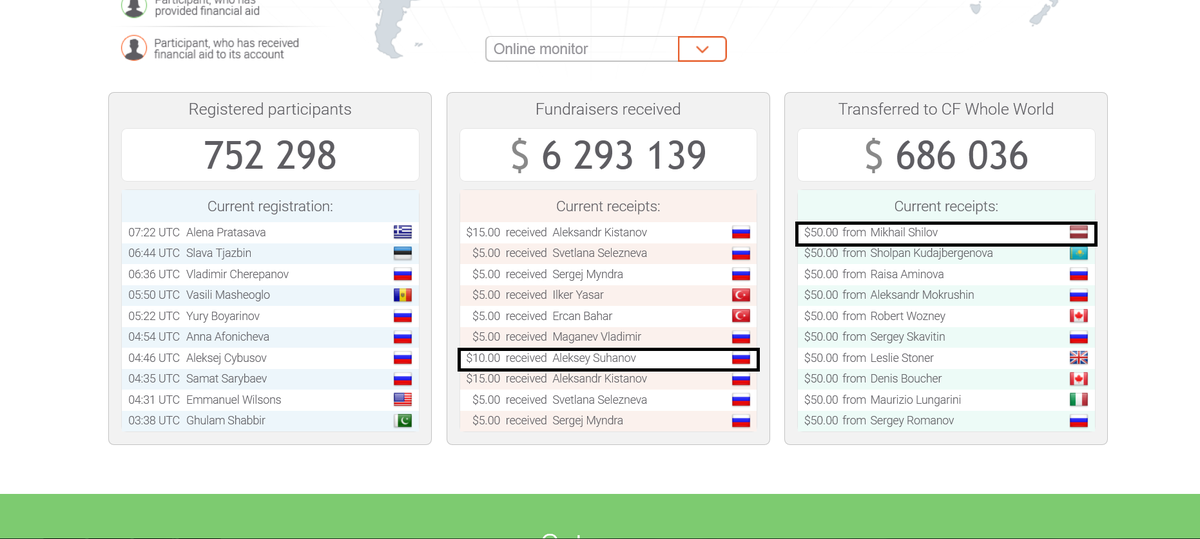Select the name Leslie Stoner

902,358
